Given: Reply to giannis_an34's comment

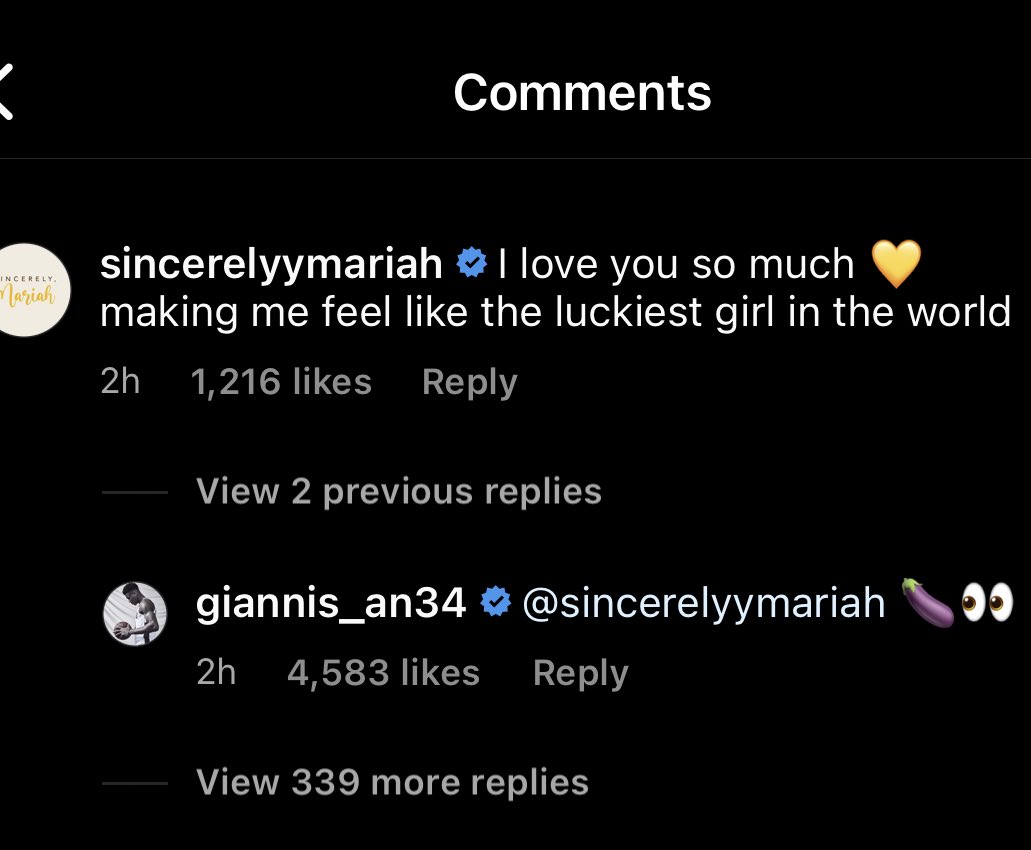Looking at the screenshot, I should [x=580, y=673].
